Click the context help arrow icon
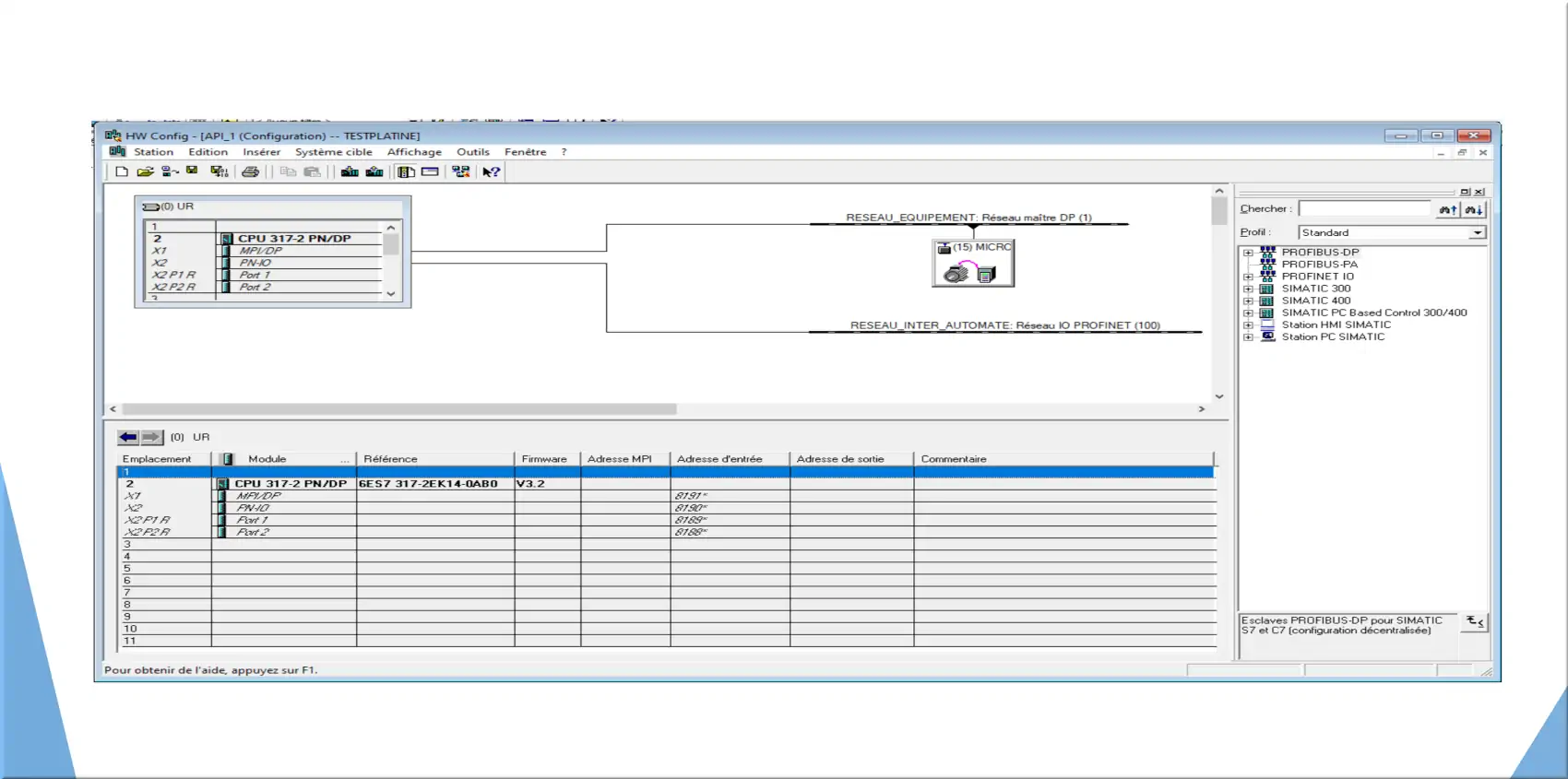The height and width of the screenshot is (779, 1568). click(492, 171)
